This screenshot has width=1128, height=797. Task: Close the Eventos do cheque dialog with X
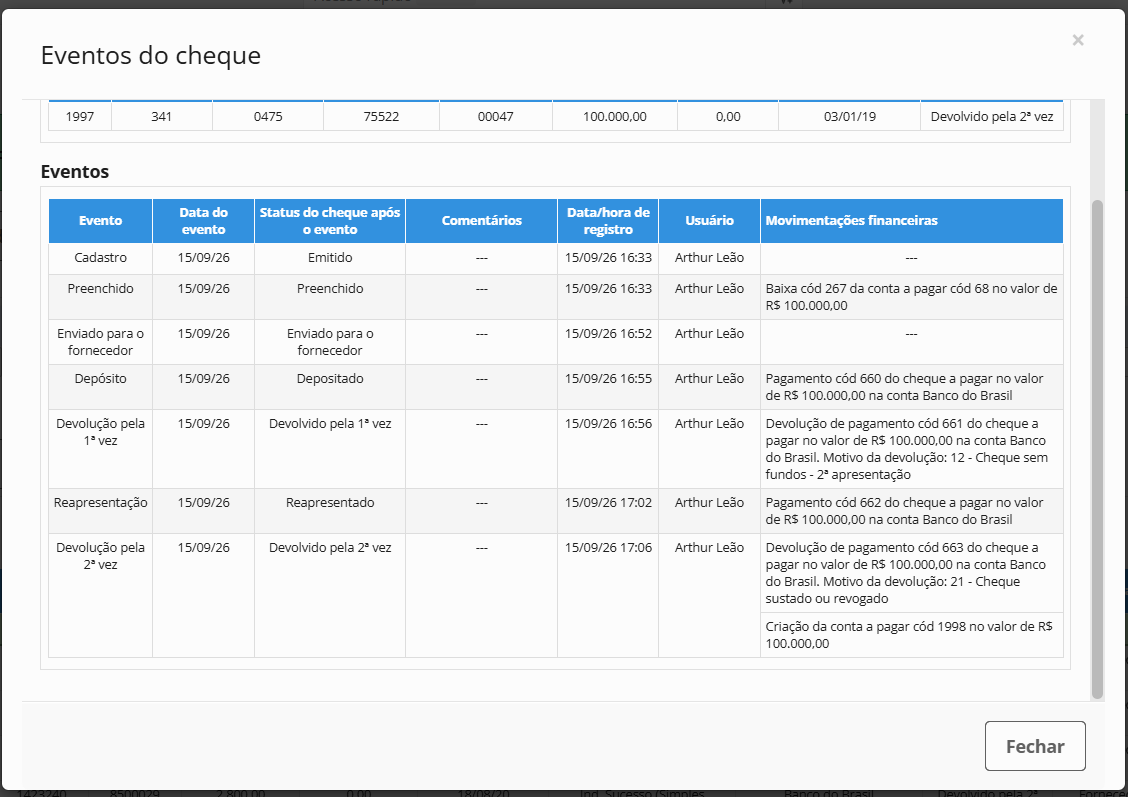pos(1078,40)
